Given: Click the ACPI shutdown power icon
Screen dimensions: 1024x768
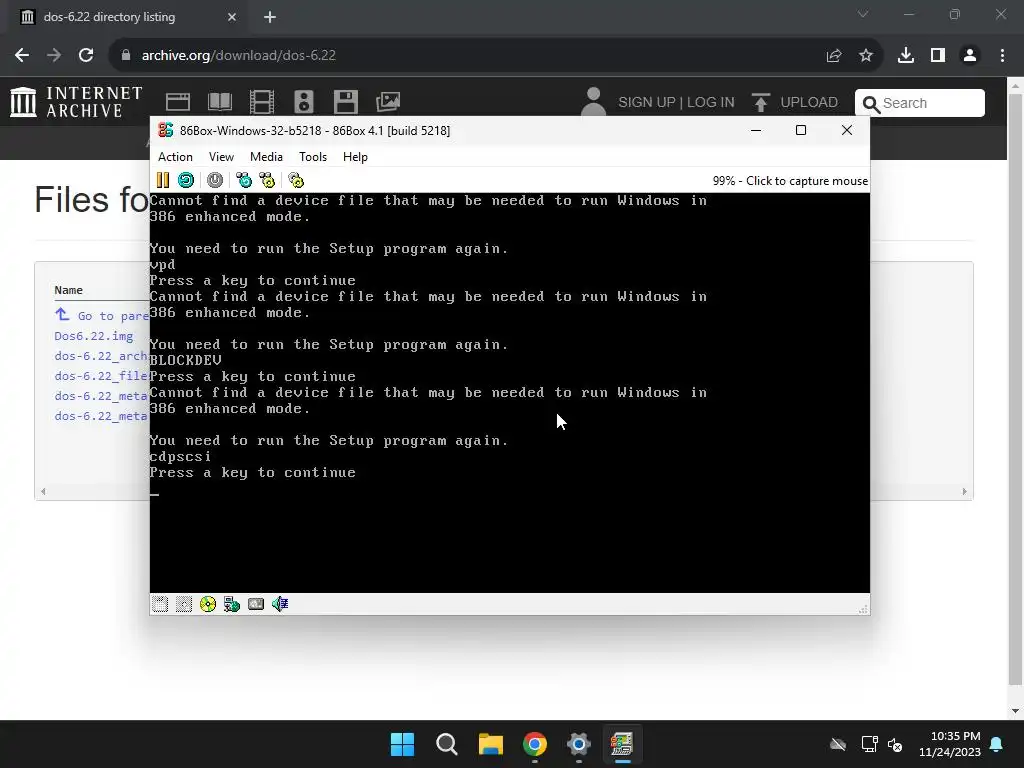Looking at the screenshot, I should 215,180.
